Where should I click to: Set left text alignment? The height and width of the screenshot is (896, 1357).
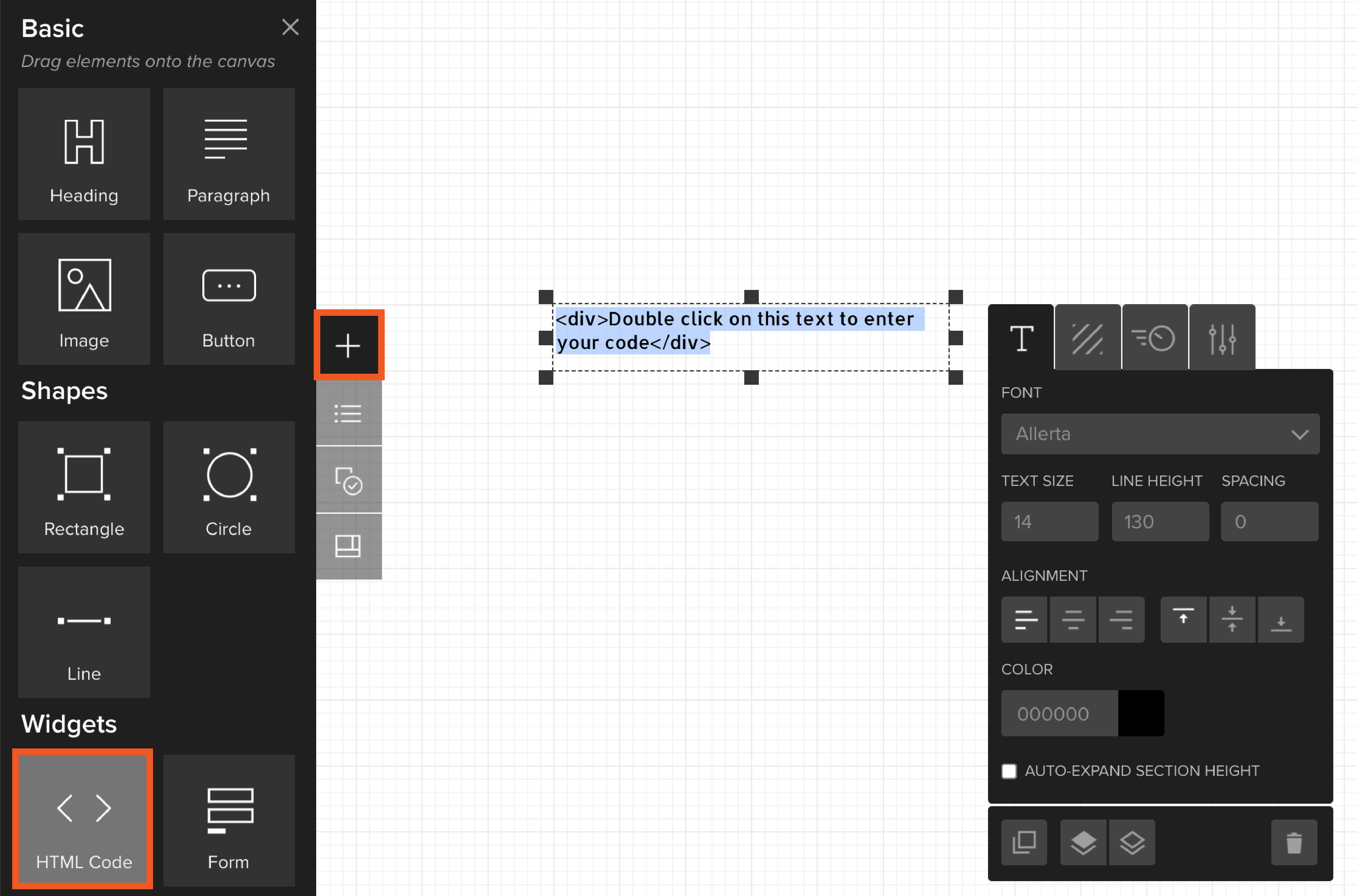1024,619
